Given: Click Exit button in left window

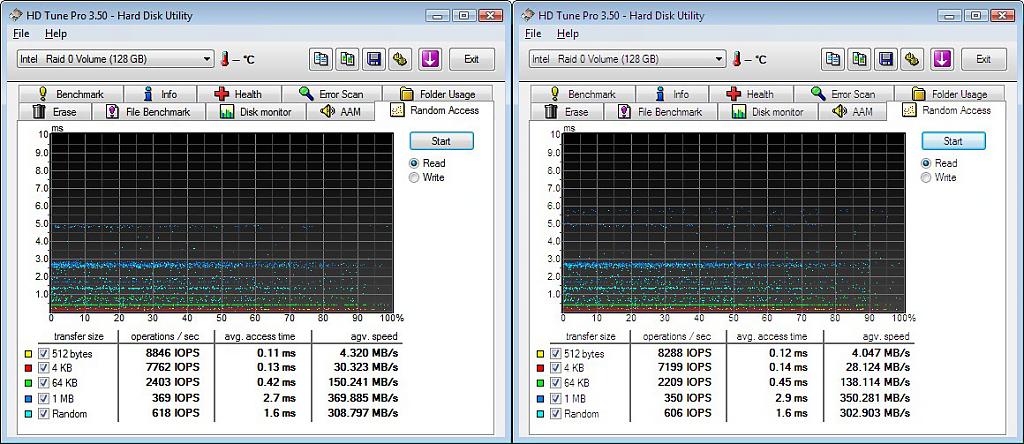Looking at the screenshot, I should (x=472, y=59).
